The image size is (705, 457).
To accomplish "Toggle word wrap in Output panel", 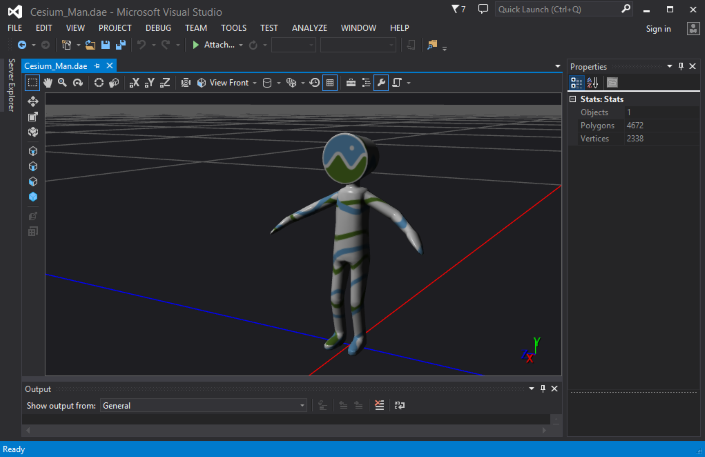I will 400,406.
